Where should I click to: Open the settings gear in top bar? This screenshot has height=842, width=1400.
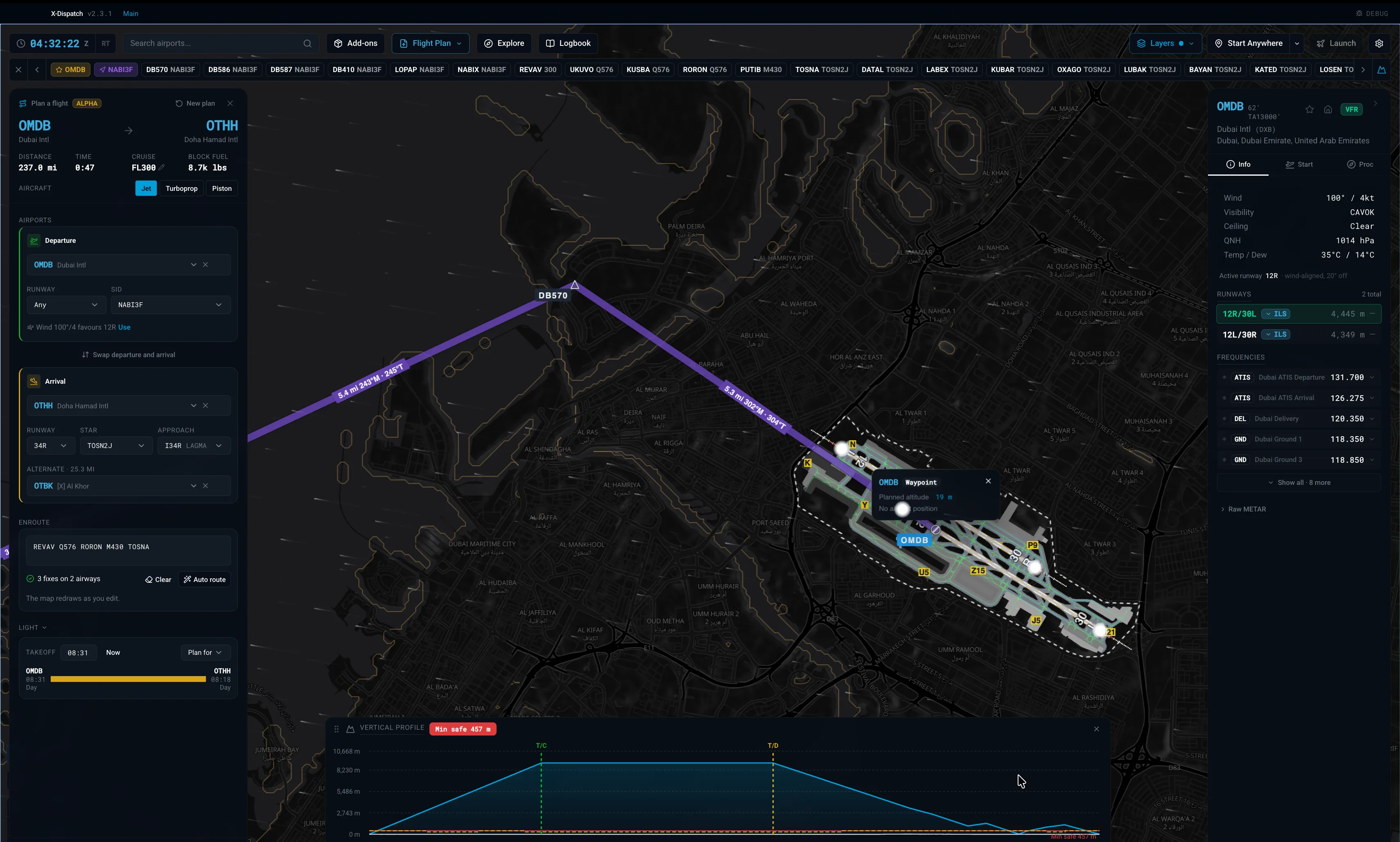coord(1379,43)
